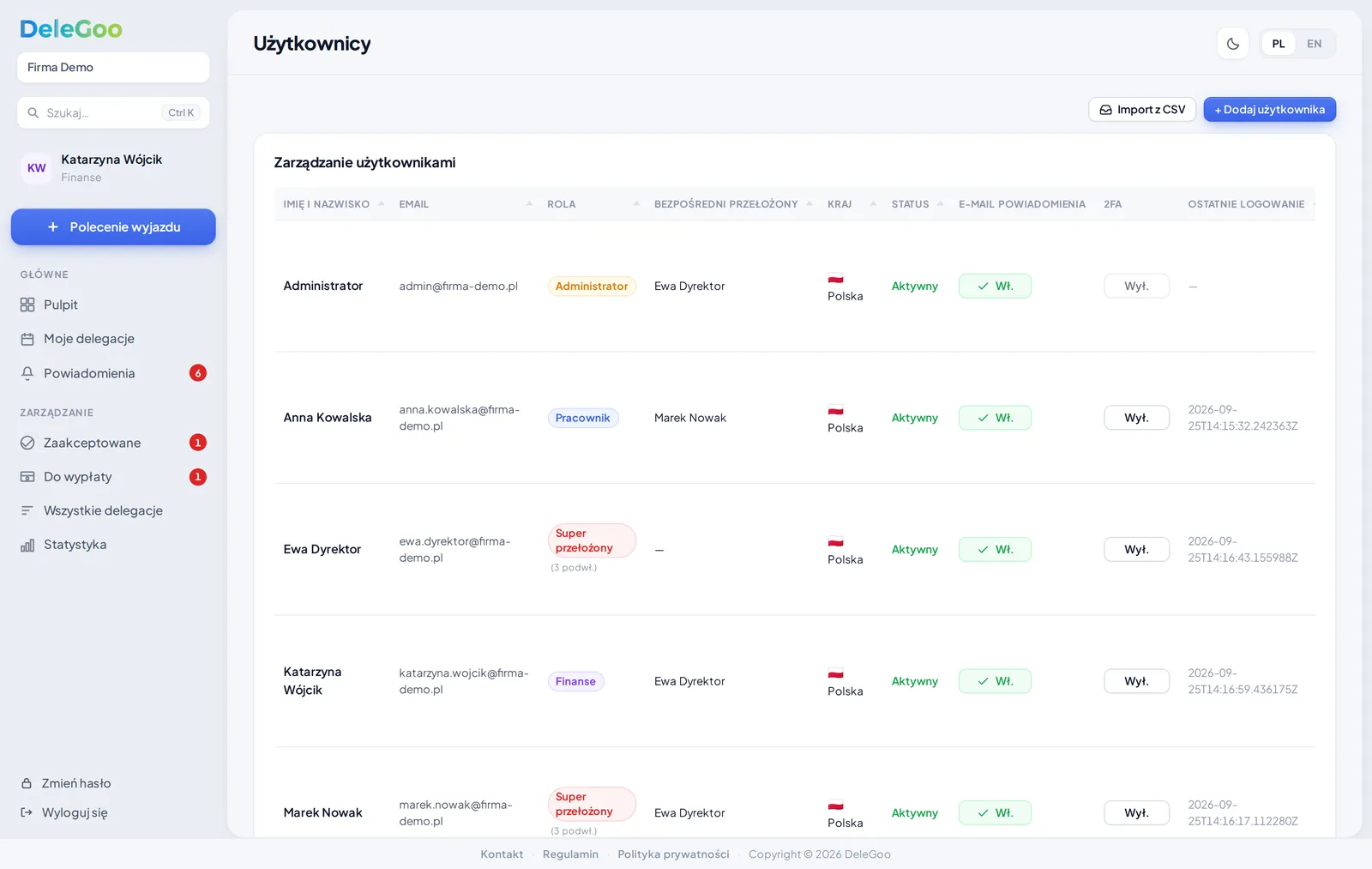Sort table by Email column
This screenshot has height=869, width=1372.
click(466, 204)
